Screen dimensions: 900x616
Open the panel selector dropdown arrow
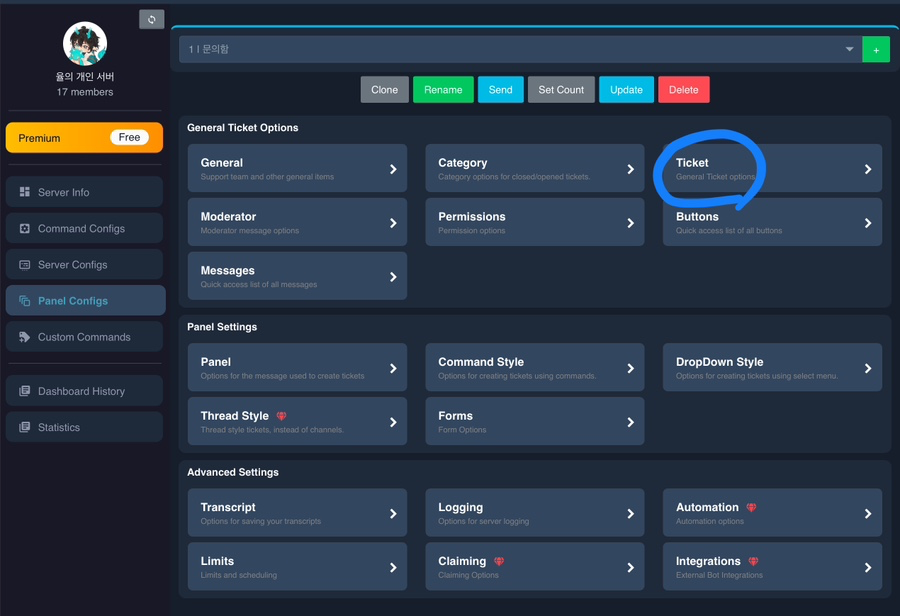pos(849,49)
